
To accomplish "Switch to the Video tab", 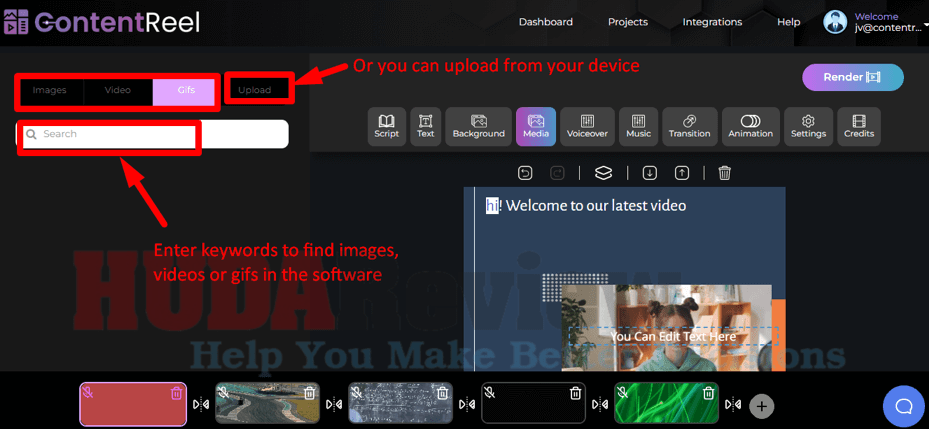I will click(x=118, y=91).
